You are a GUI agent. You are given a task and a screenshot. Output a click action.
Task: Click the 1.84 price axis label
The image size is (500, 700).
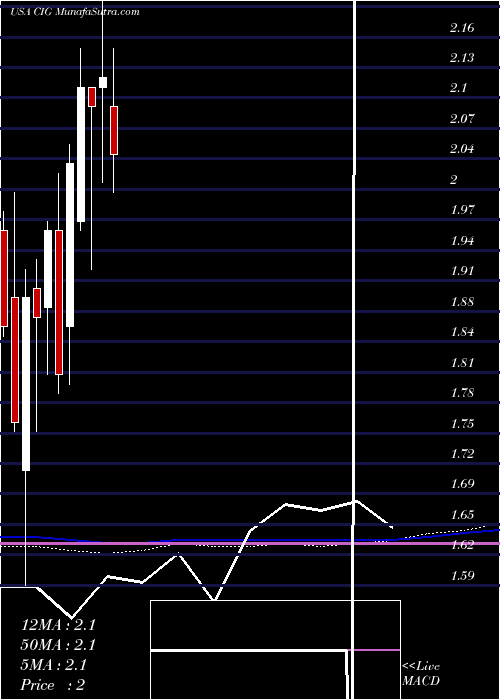[x=462, y=332]
